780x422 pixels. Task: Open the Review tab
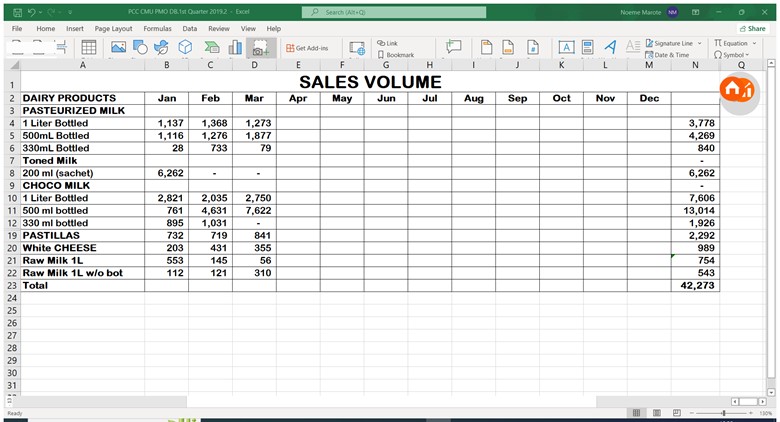click(x=219, y=29)
